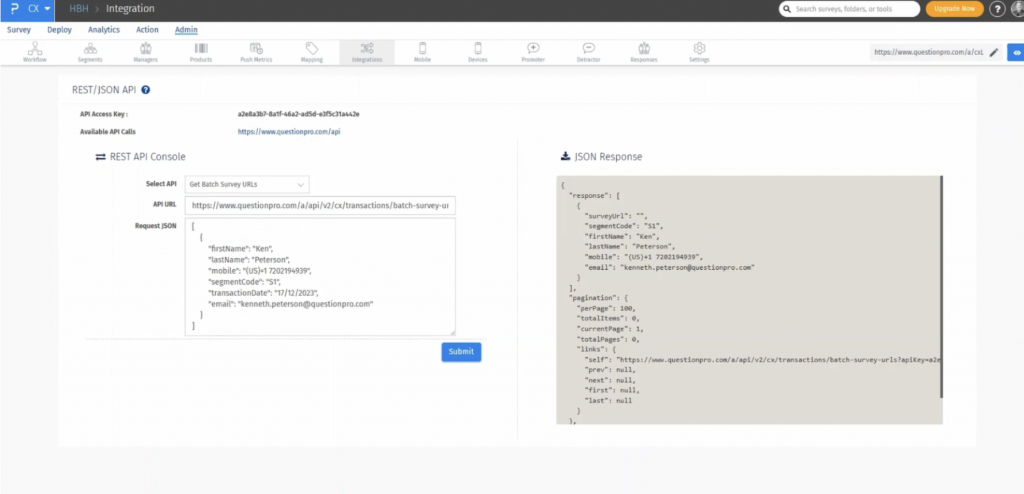Switch to the Survey tab
The height and width of the screenshot is (494, 1024).
tap(19, 30)
